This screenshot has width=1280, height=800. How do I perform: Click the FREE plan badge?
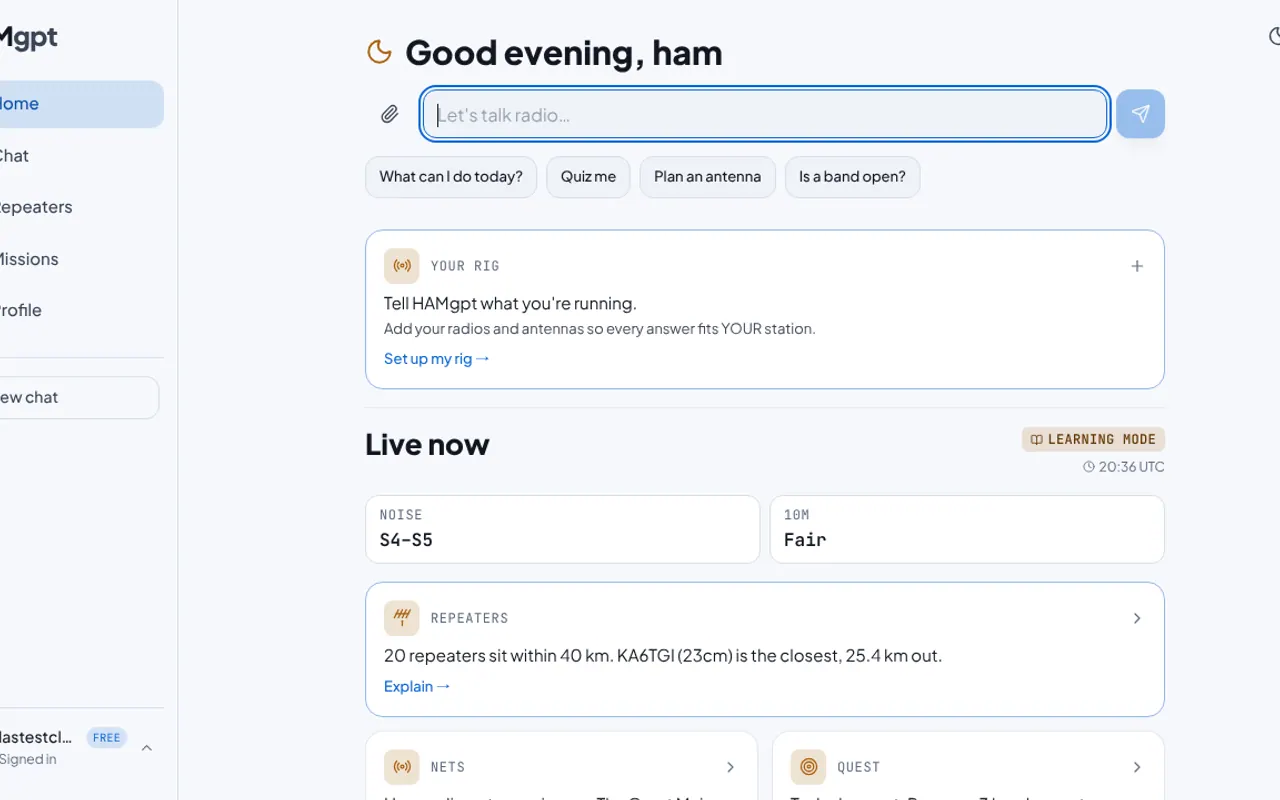tap(107, 738)
